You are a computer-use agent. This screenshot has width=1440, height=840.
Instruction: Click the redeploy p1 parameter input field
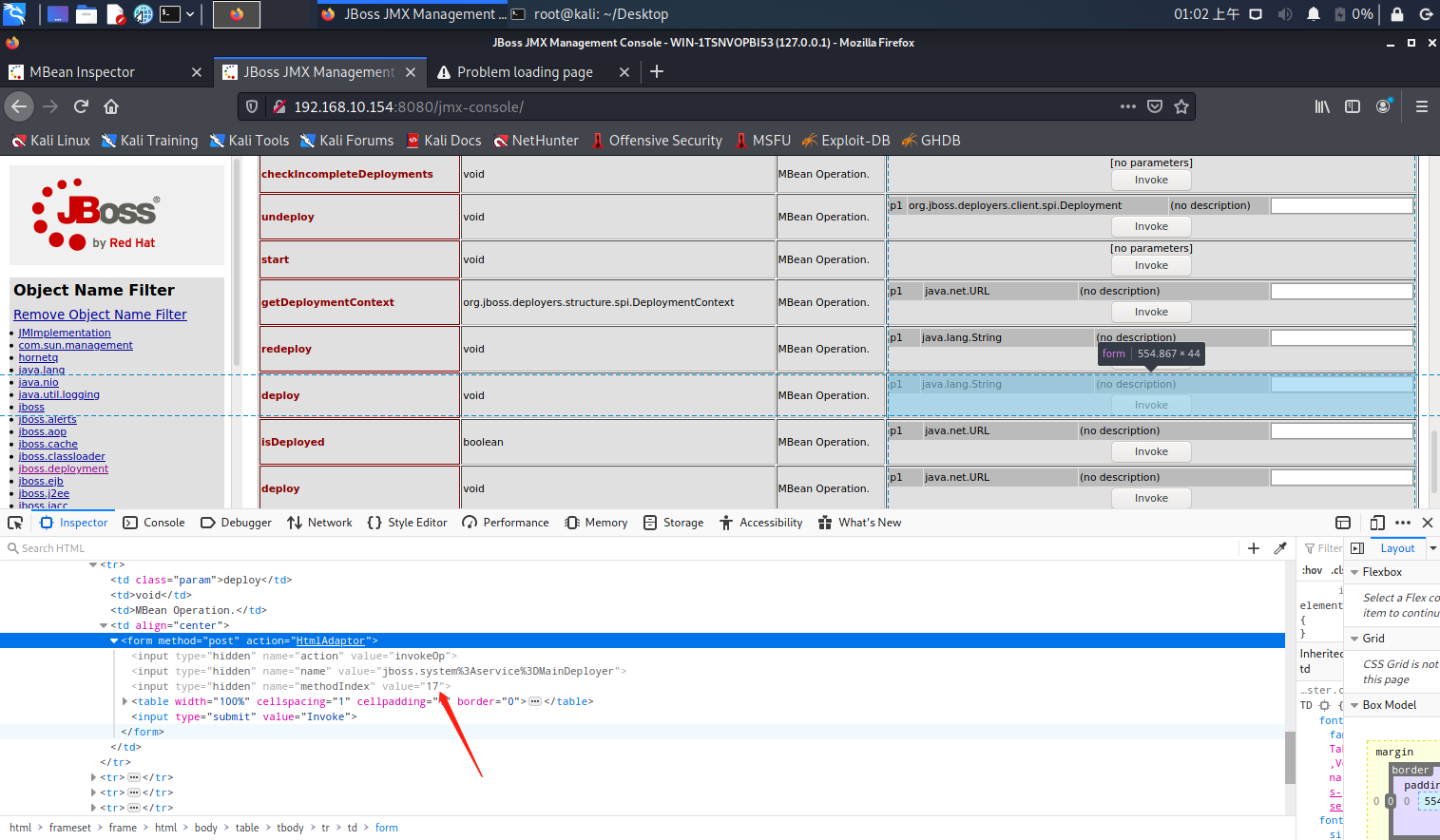[1342, 337]
